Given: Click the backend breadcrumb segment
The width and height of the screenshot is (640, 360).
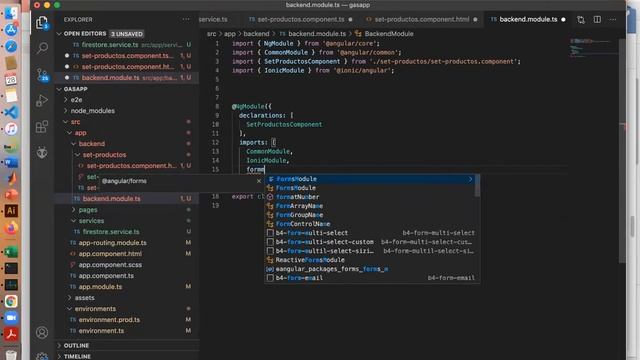Looking at the screenshot, I should 256,34.
